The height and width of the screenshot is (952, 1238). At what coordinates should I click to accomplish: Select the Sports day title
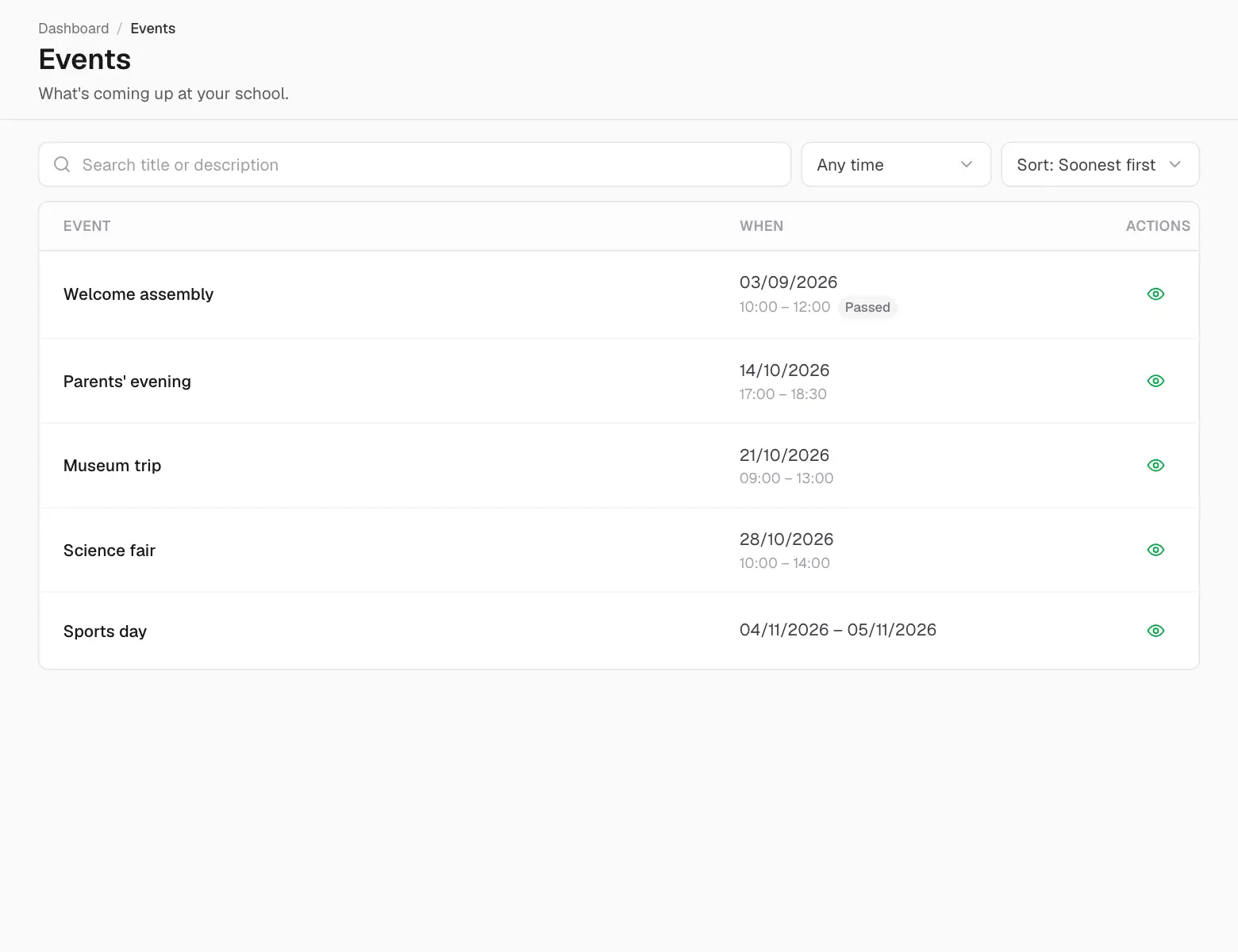105,631
